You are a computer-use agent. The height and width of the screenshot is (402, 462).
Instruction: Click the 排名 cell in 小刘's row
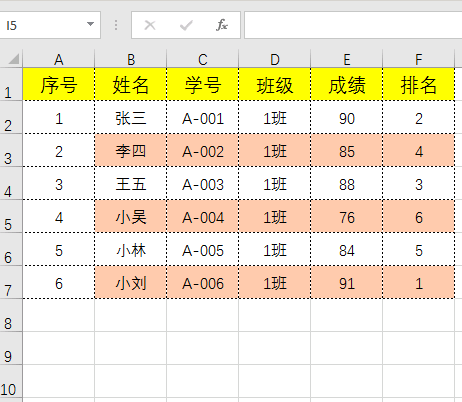point(419,282)
